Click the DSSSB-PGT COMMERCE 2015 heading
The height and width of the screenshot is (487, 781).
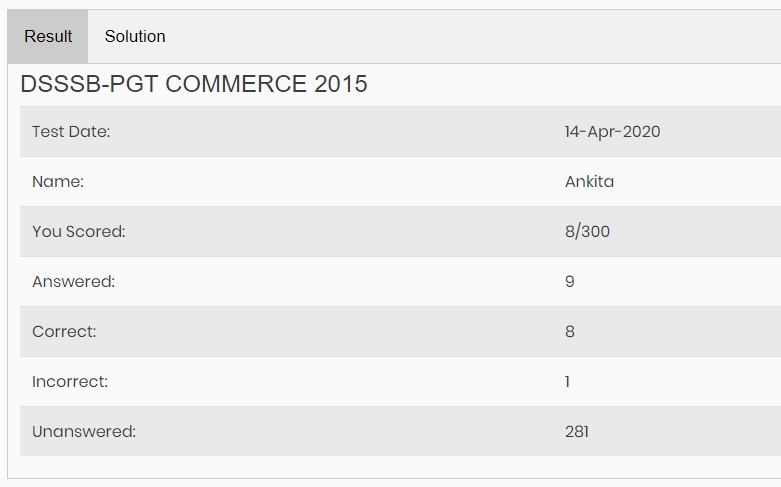pyautogui.click(x=194, y=84)
